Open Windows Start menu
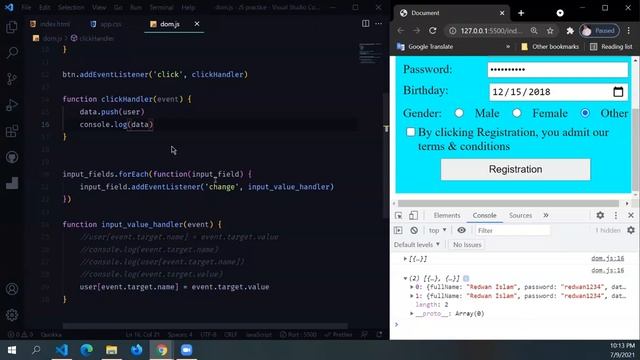The image size is (640, 360). coord(12,350)
